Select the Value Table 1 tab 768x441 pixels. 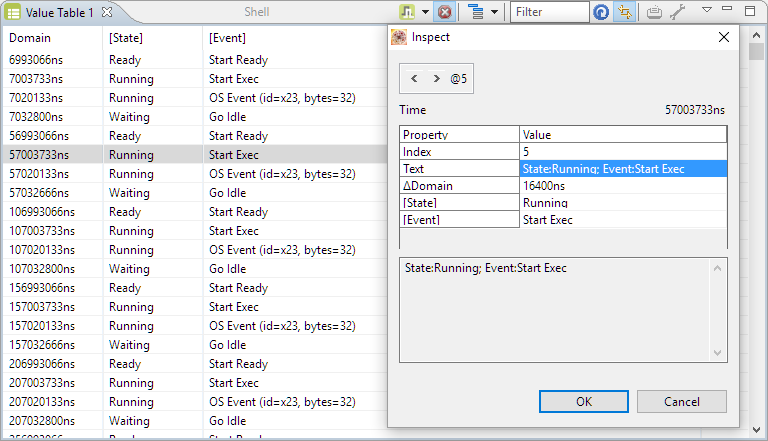[58, 12]
